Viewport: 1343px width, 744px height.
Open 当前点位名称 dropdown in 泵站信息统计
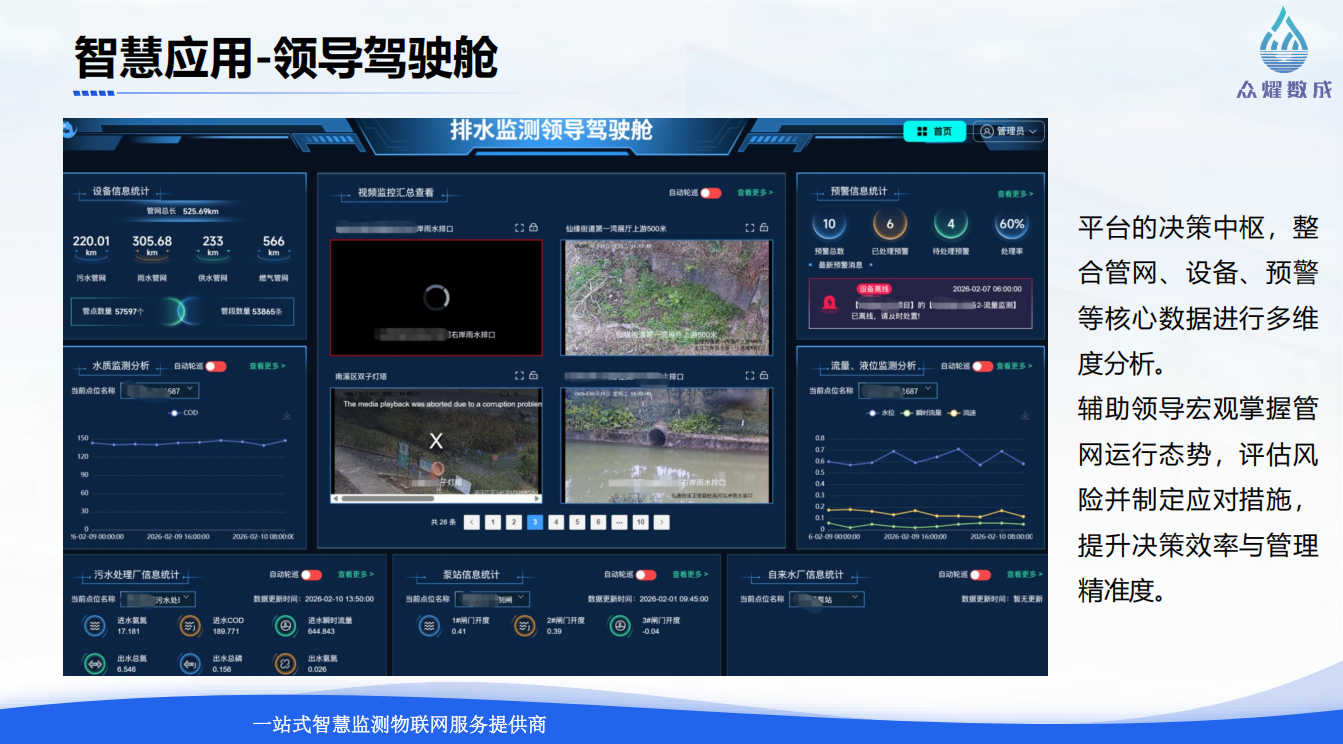tap(492, 599)
